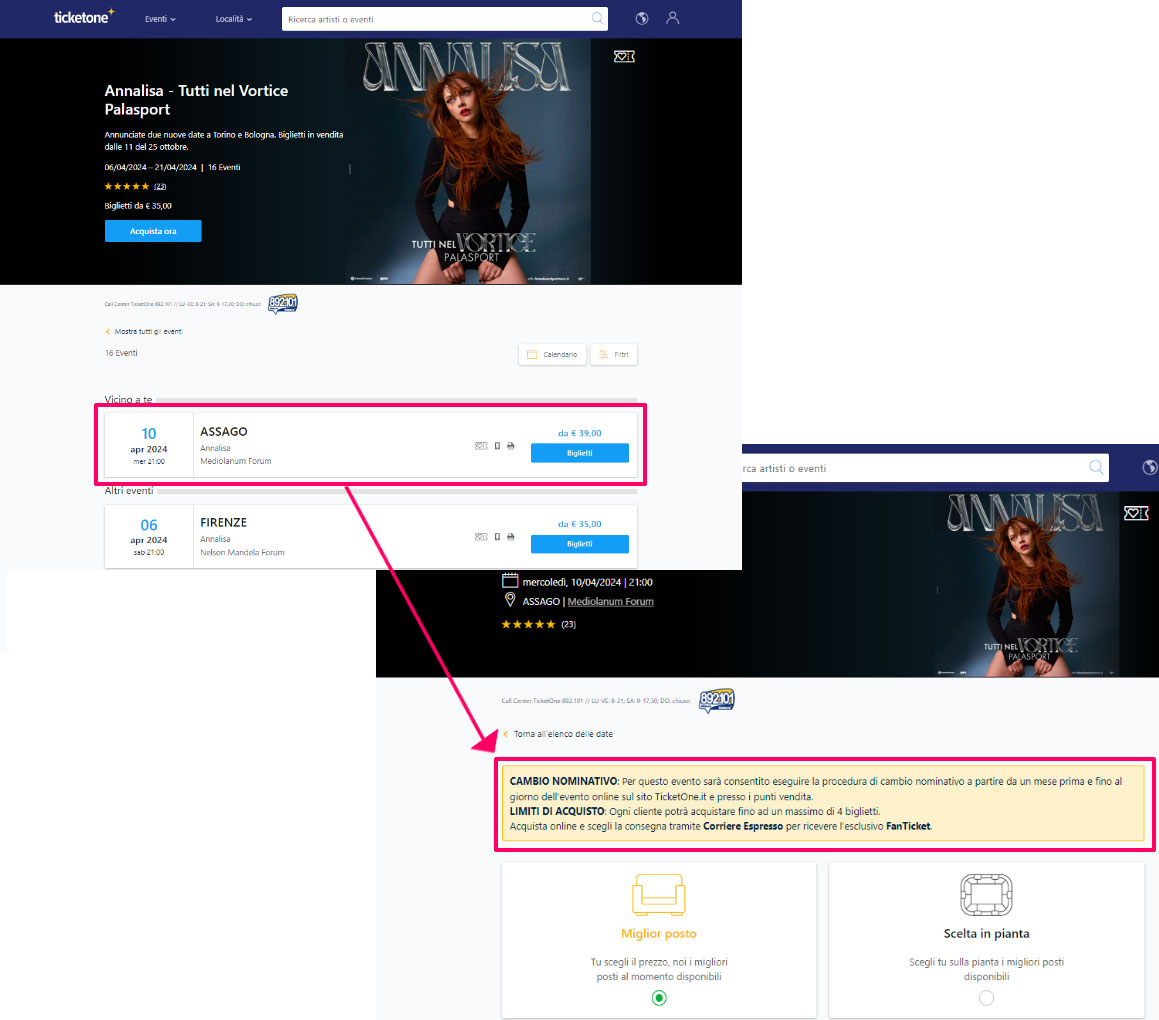Click the calendar icon beside mercoledì 10/04/2024
The image size is (1159, 1020).
point(510,581)
